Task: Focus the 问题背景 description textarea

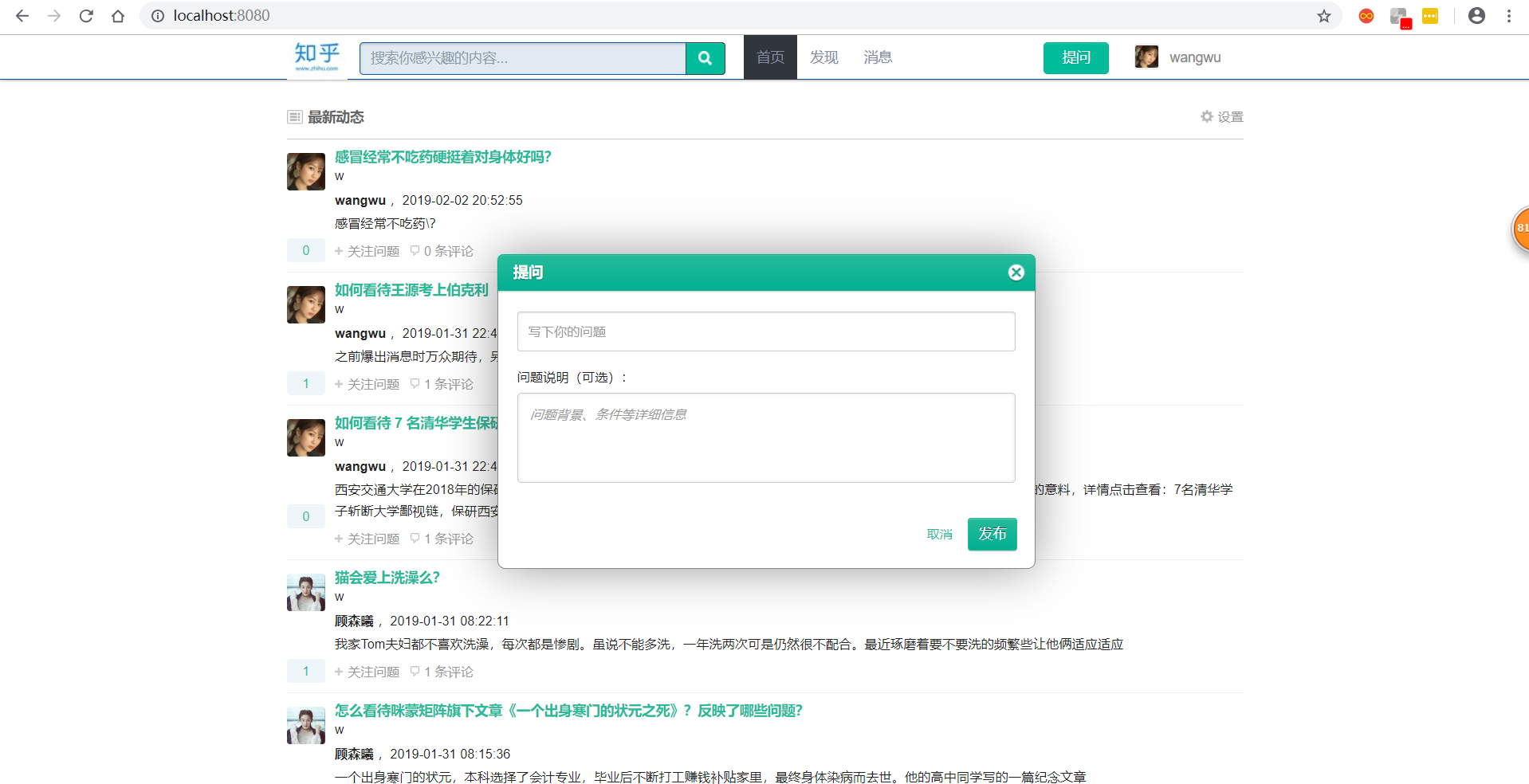Action: point(766,437)
